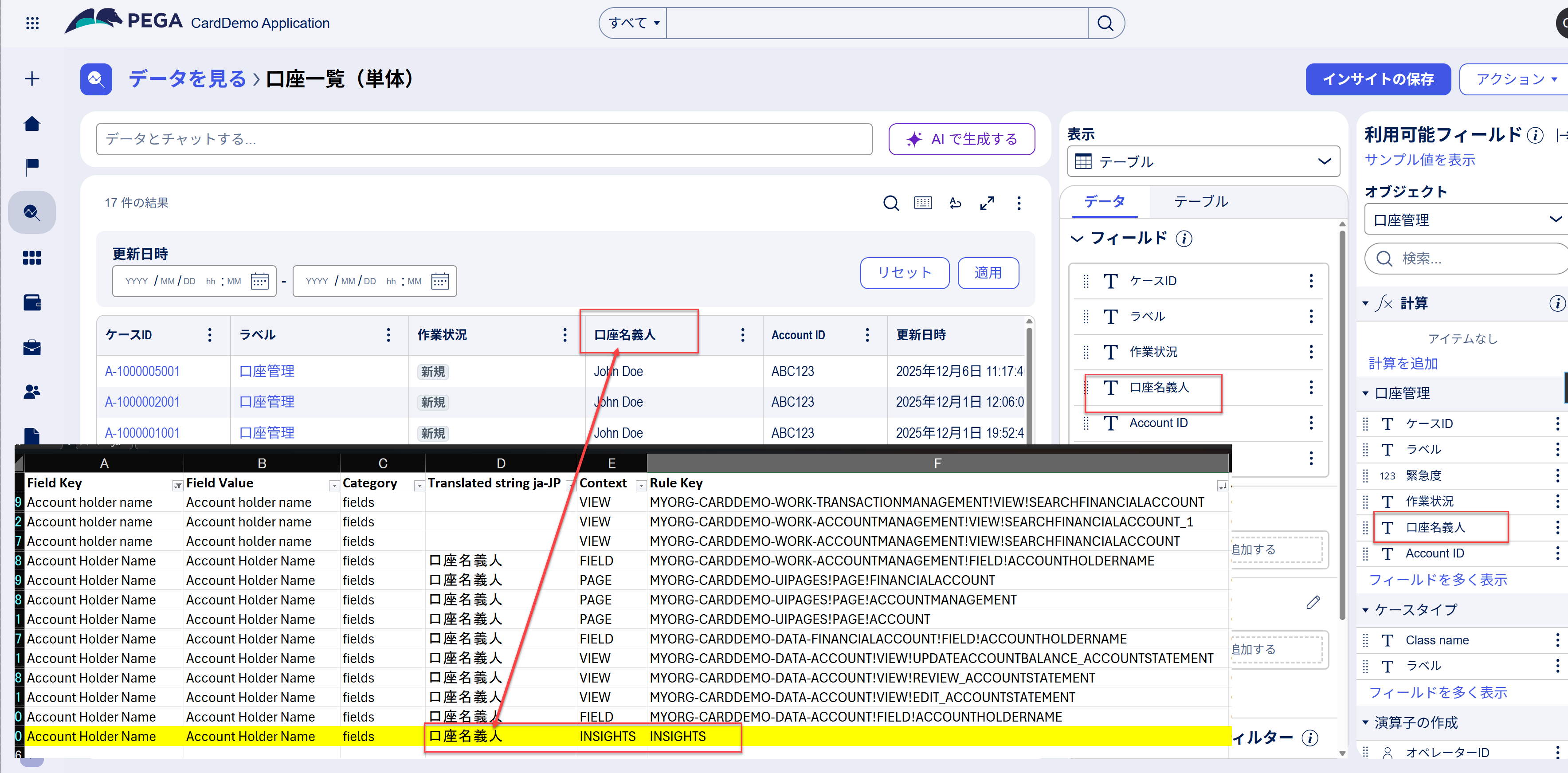
Task: Collapse the フィールド section chevron
Action: coord(1078,239)
